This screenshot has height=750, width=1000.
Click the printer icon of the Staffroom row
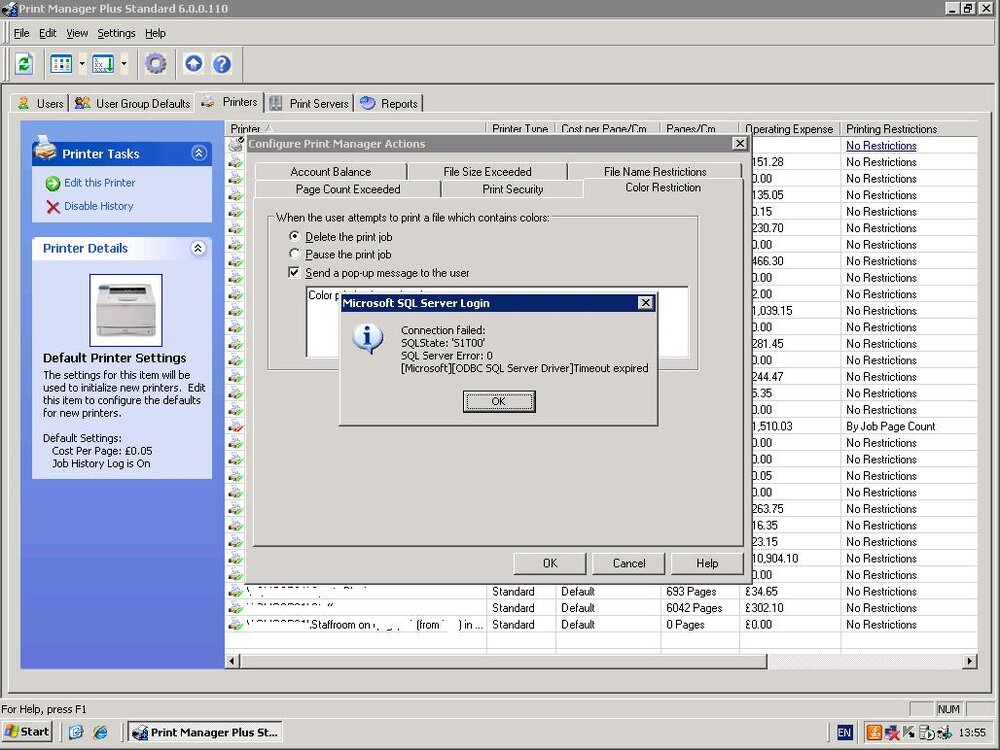(x=236, y=624)
